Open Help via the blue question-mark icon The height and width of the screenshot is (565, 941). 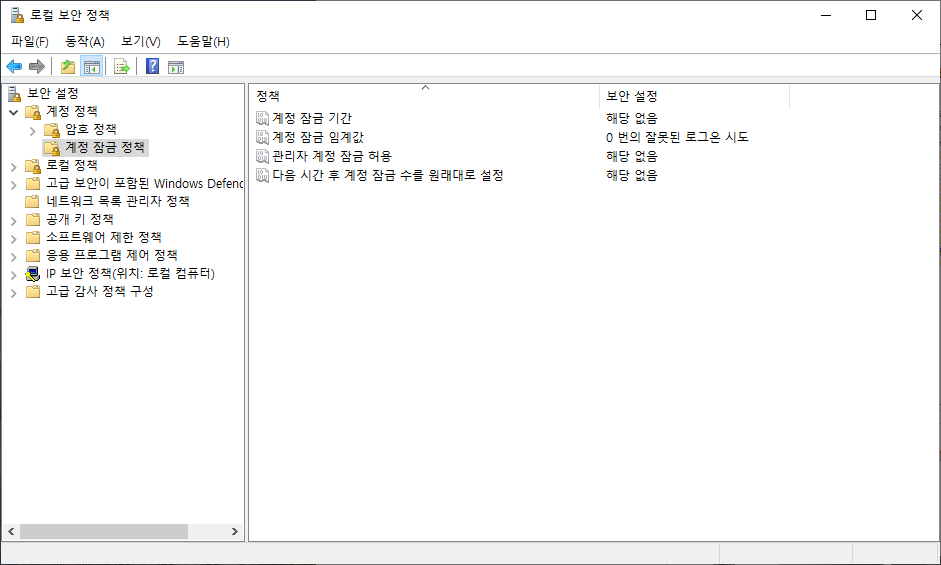click(152, 67)
